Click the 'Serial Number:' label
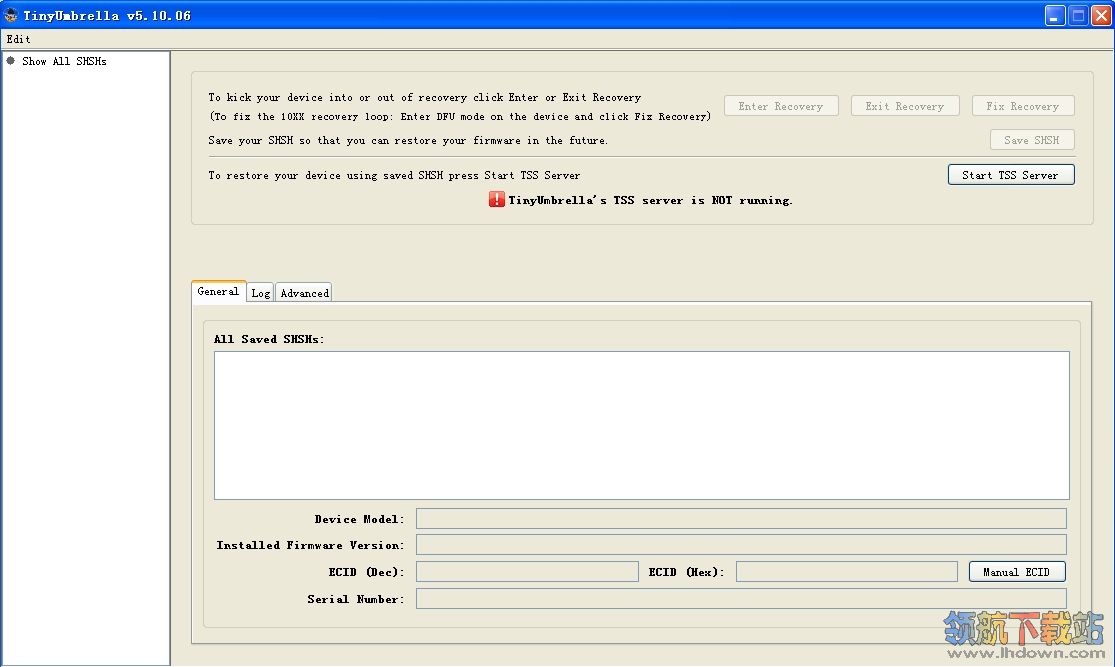The height and width of the screenshot is (667, 1115). tap(356, 599)
